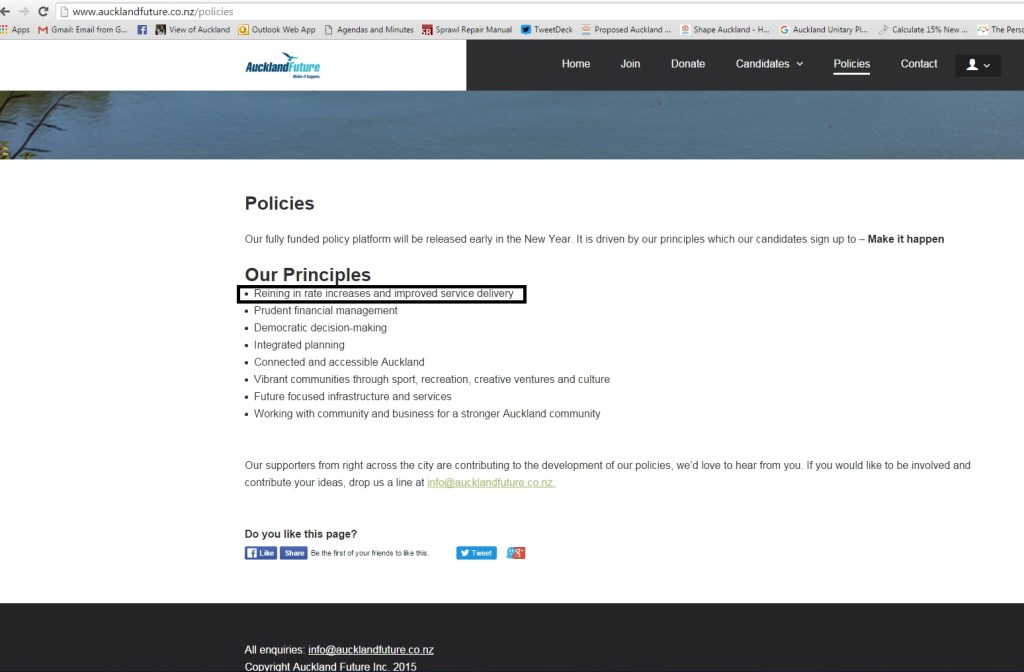Navigate to the Contact page
The height and width of the screenshot is (672, 1024).
[919, 64]
